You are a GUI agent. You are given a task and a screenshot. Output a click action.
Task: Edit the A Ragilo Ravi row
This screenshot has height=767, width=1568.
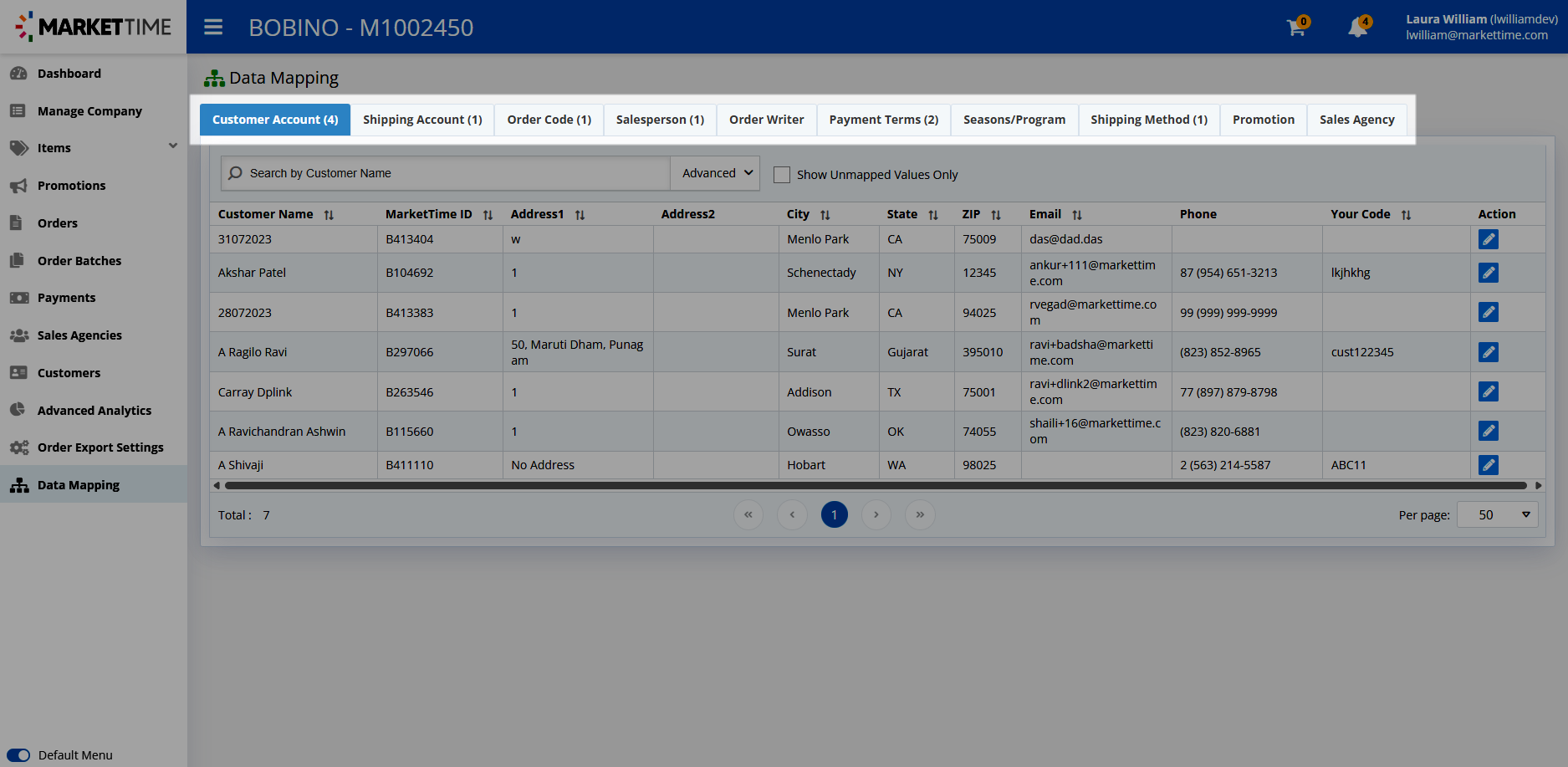(x=1489, y=352)
